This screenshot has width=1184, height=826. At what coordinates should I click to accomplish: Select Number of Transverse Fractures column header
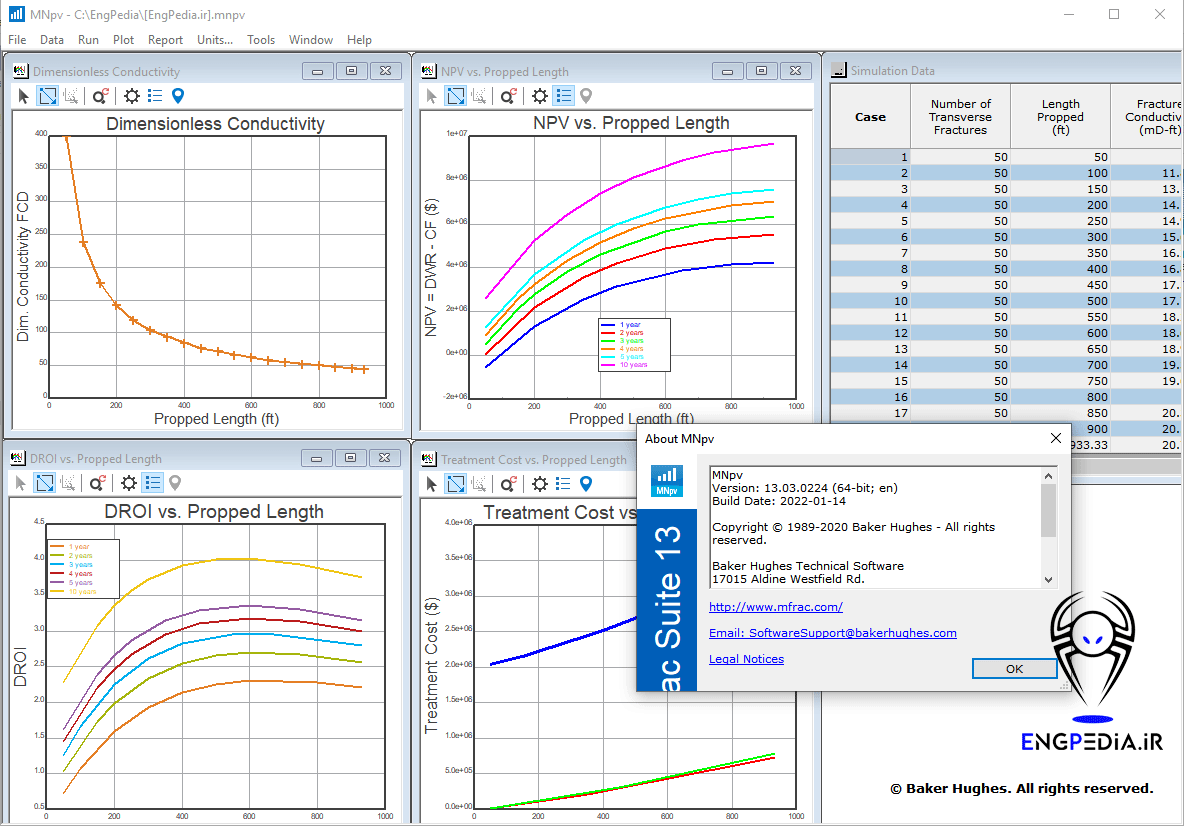point(960,116)
